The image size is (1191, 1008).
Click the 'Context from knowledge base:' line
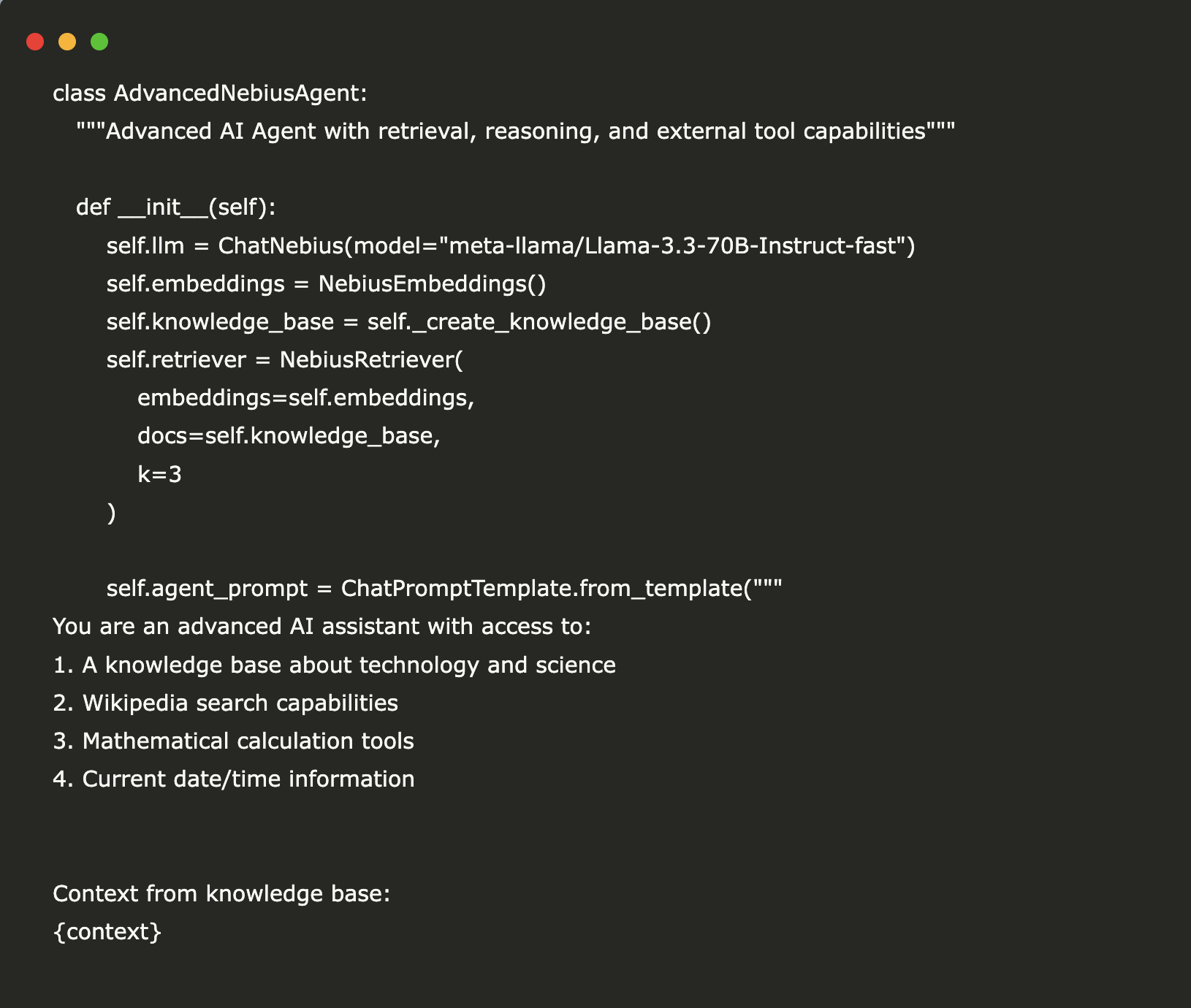pyautogui.click(x=221, y=894)
